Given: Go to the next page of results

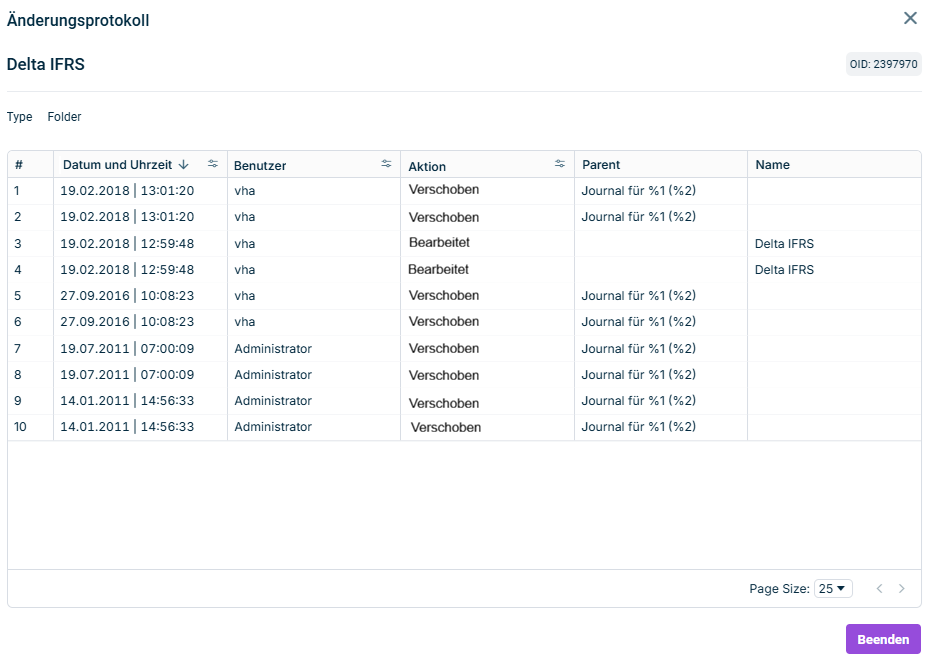Looking at the screenshot, I should tap(901, 589).
